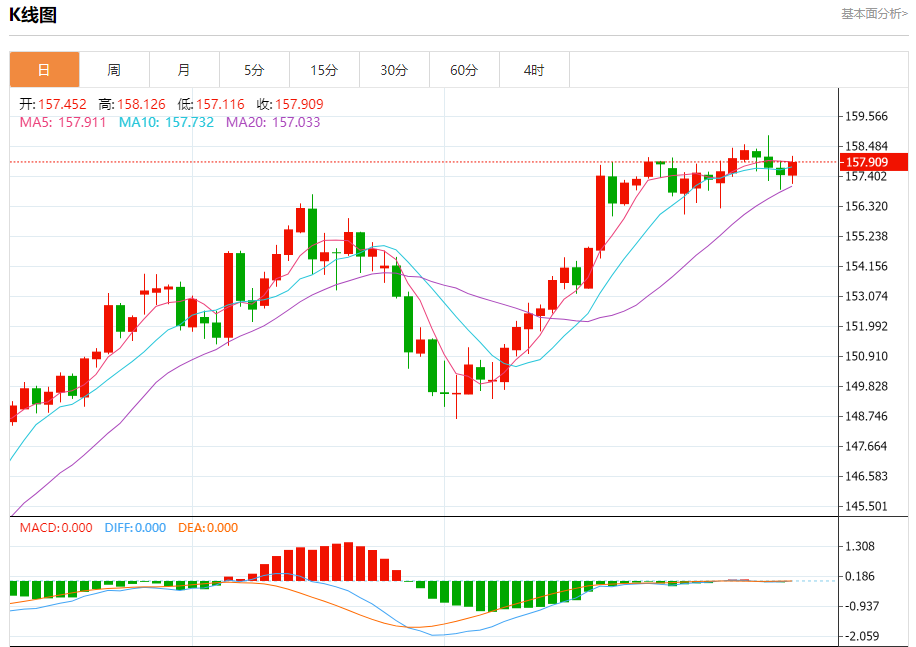The height and width of the screenshot is (647, 916).
Task: Click the 高 high price readout
Action: (x=132, y=104)
